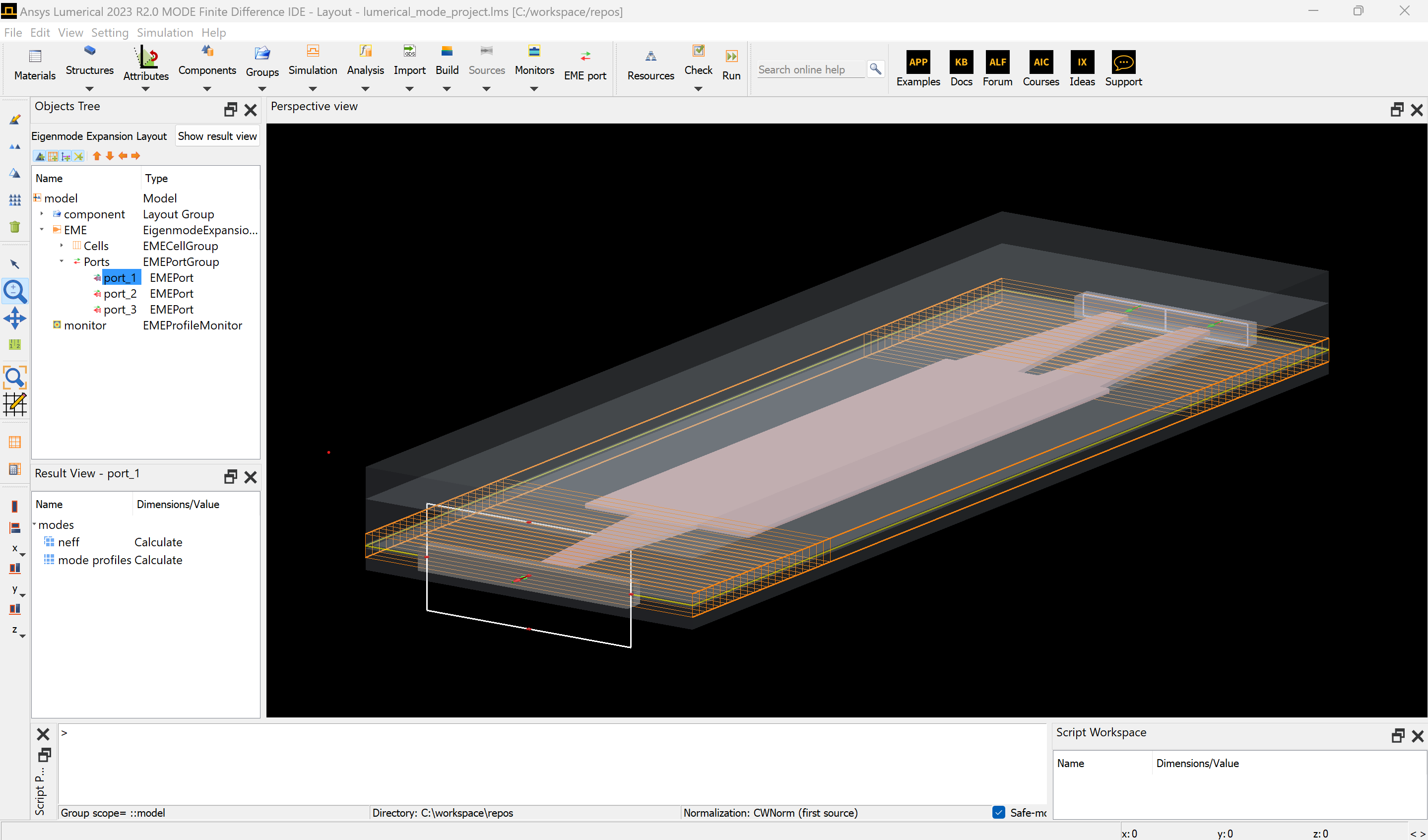Open the Resources manager icon
Screen dimensions: 1428x840
(650, 57)
